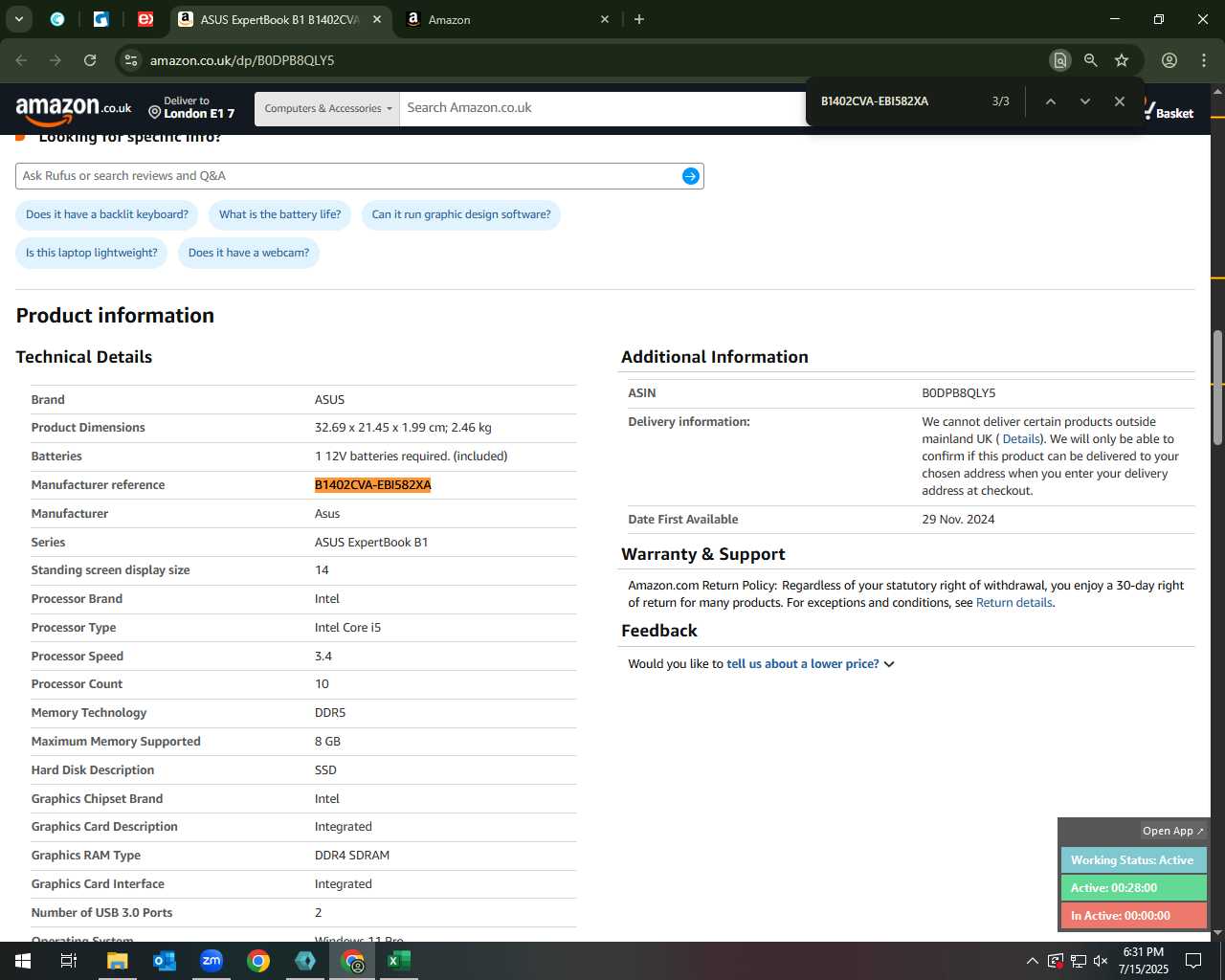Viewport: 1225px width, 980px height.
Task: Open the tab search dropdown arrow
Action: point(19,19)
